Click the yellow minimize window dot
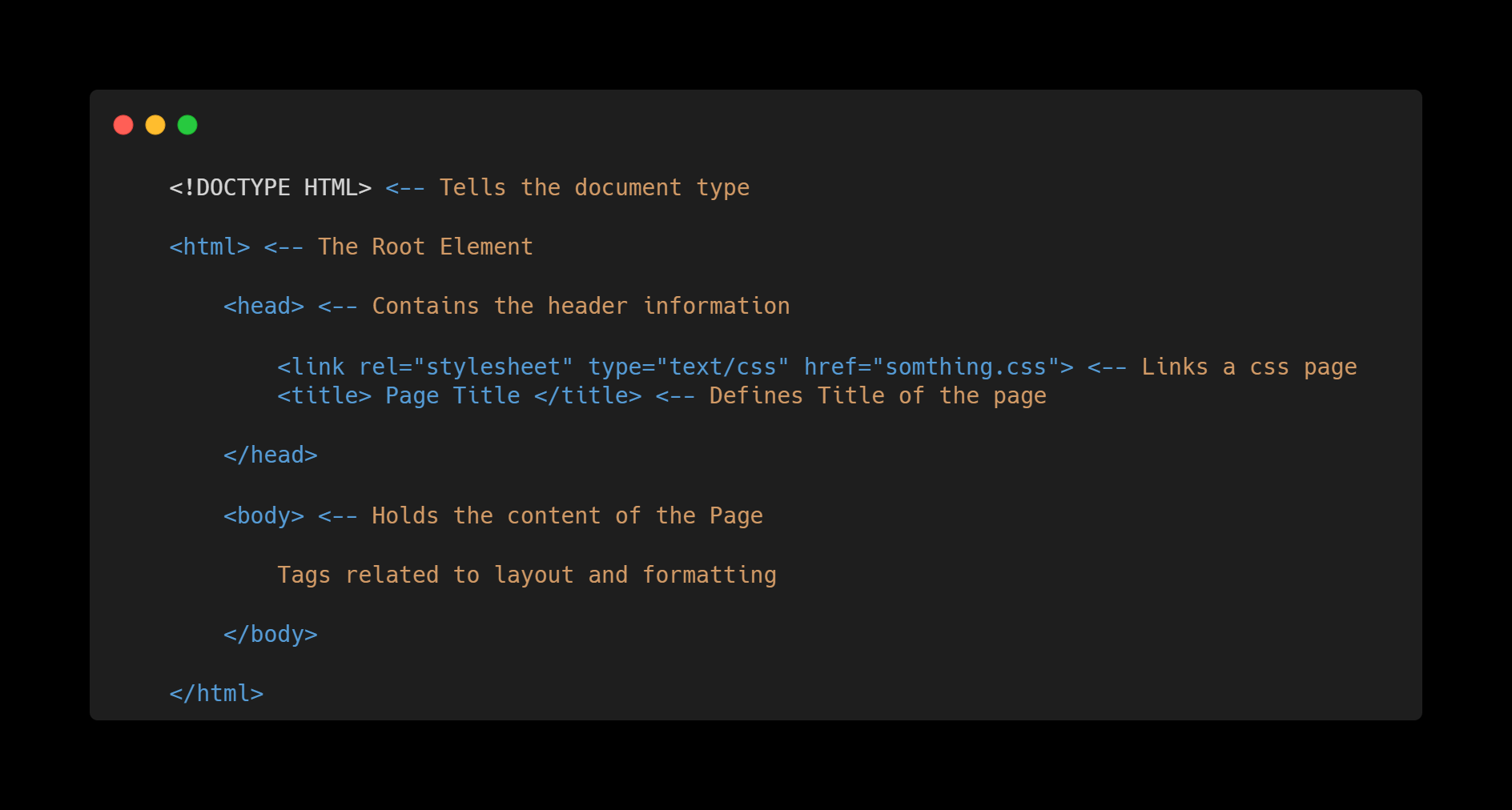This screenshot has height=810, width=1512. click(155, 125)
